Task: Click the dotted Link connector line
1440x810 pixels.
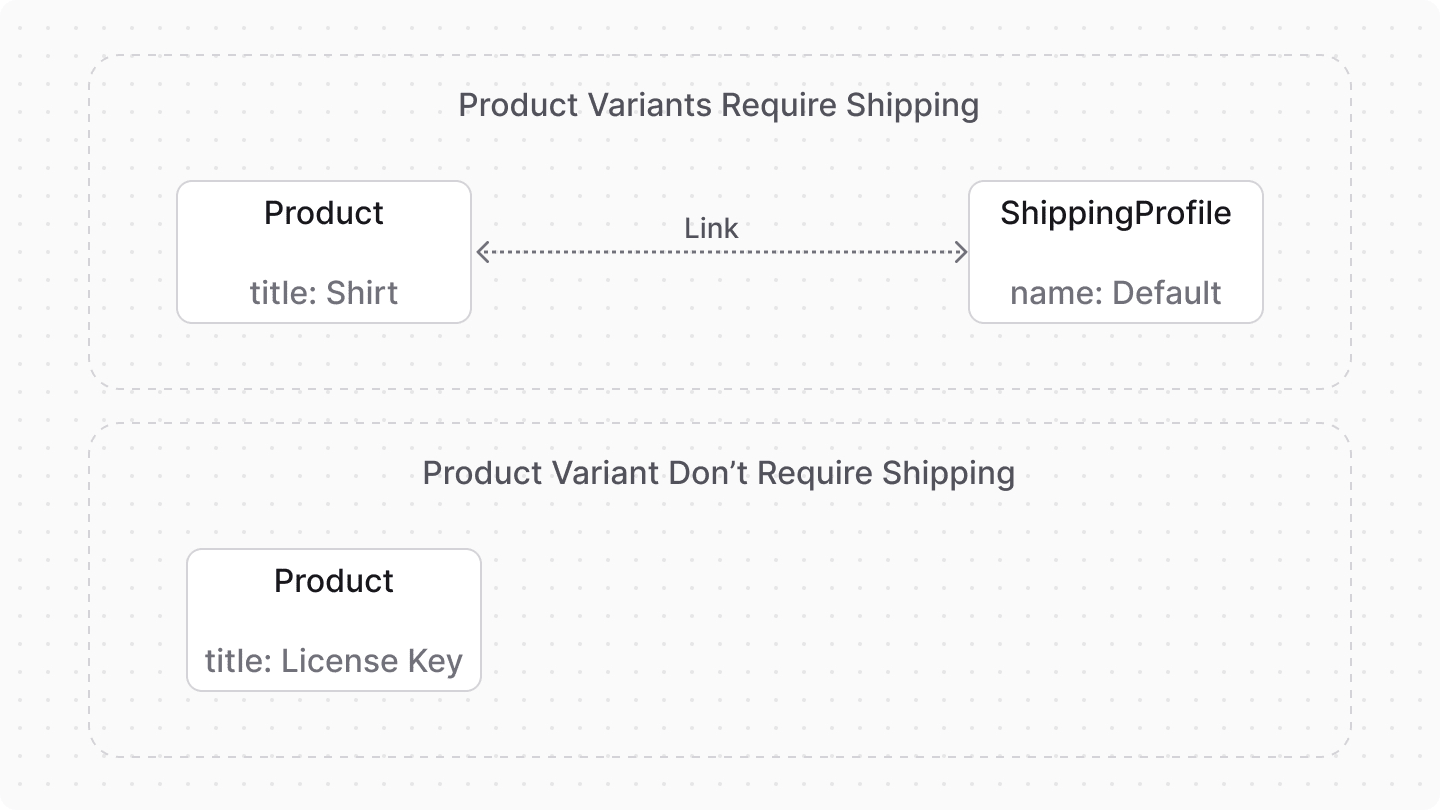Action: (720, 252)
